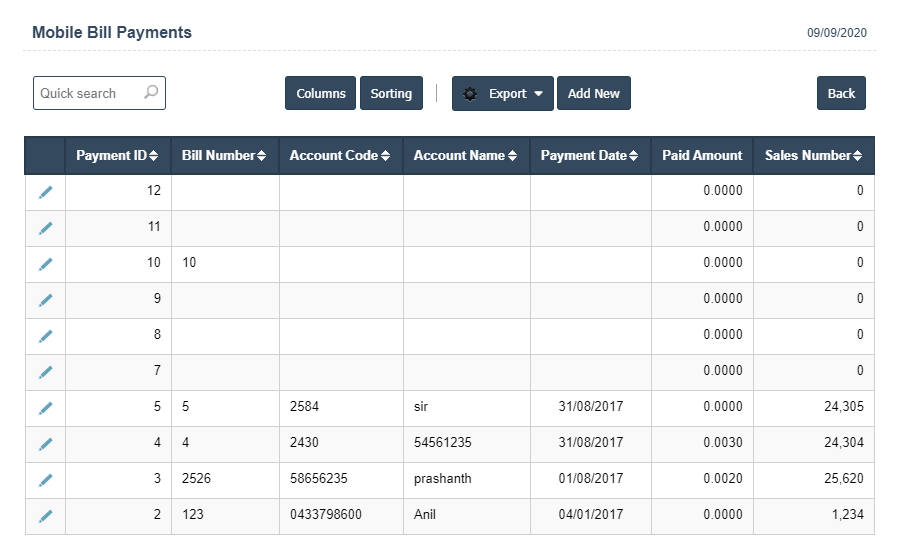Sort by Payment Date header

click(589, 156)
